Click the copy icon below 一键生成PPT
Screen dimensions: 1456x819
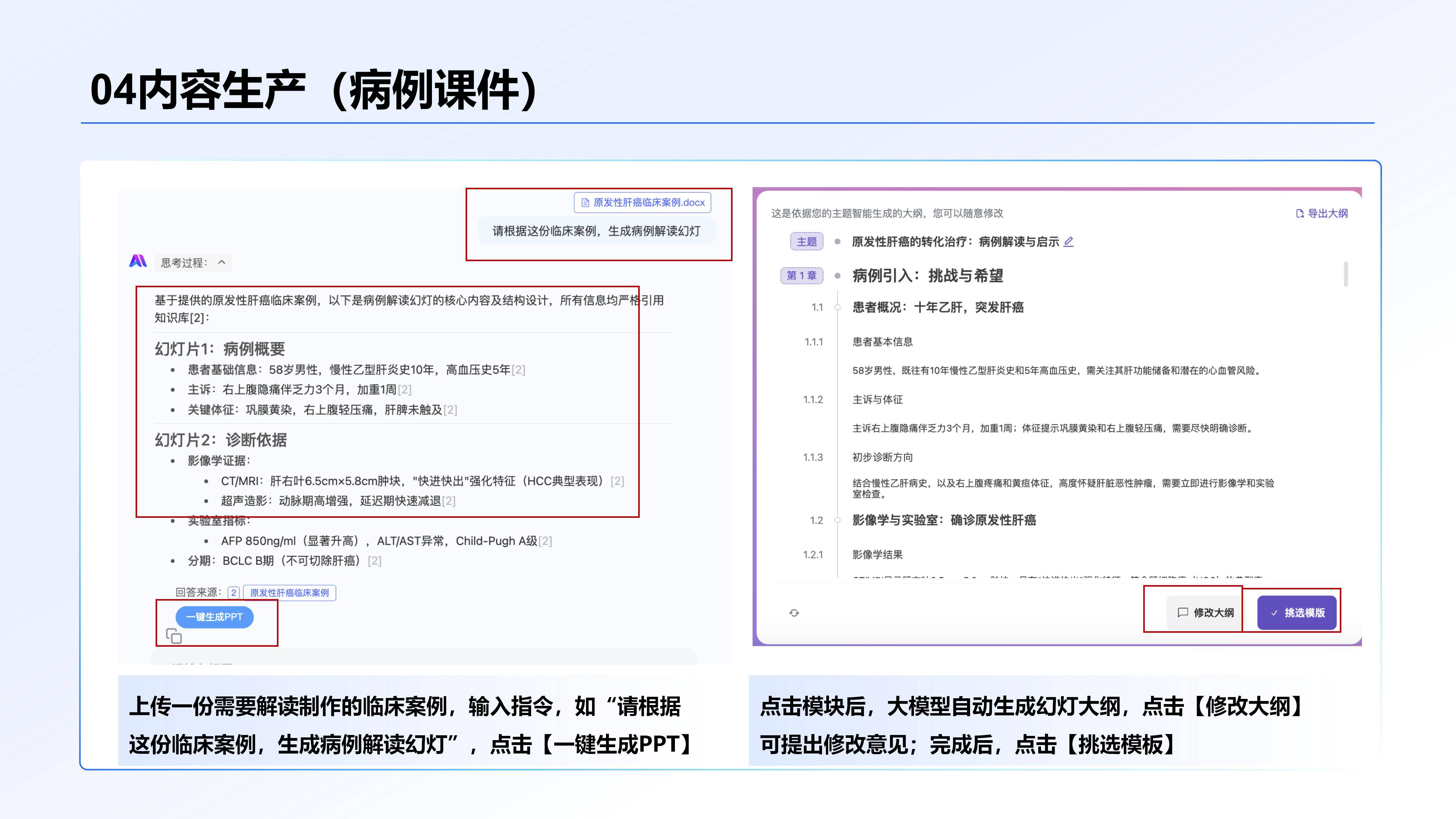point(174,635)
